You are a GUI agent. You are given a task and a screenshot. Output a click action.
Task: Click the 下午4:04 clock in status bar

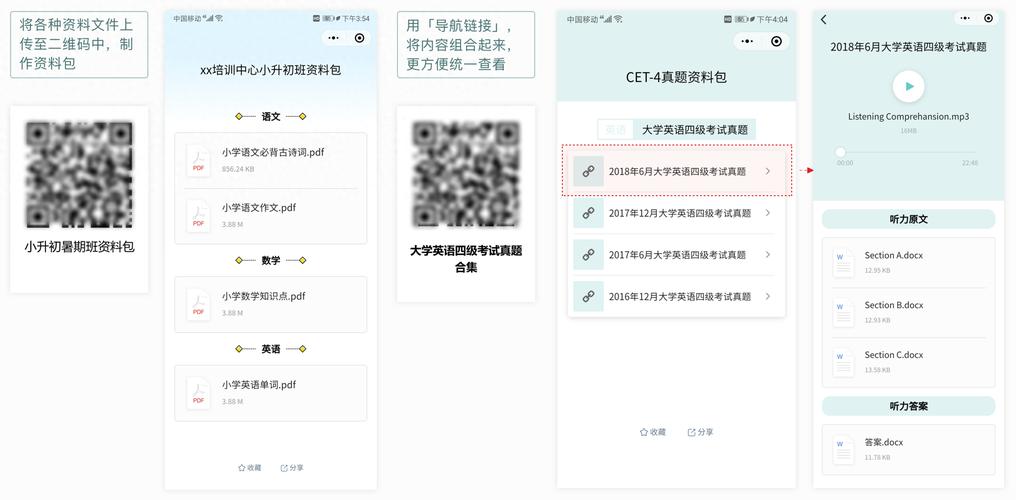772,19
